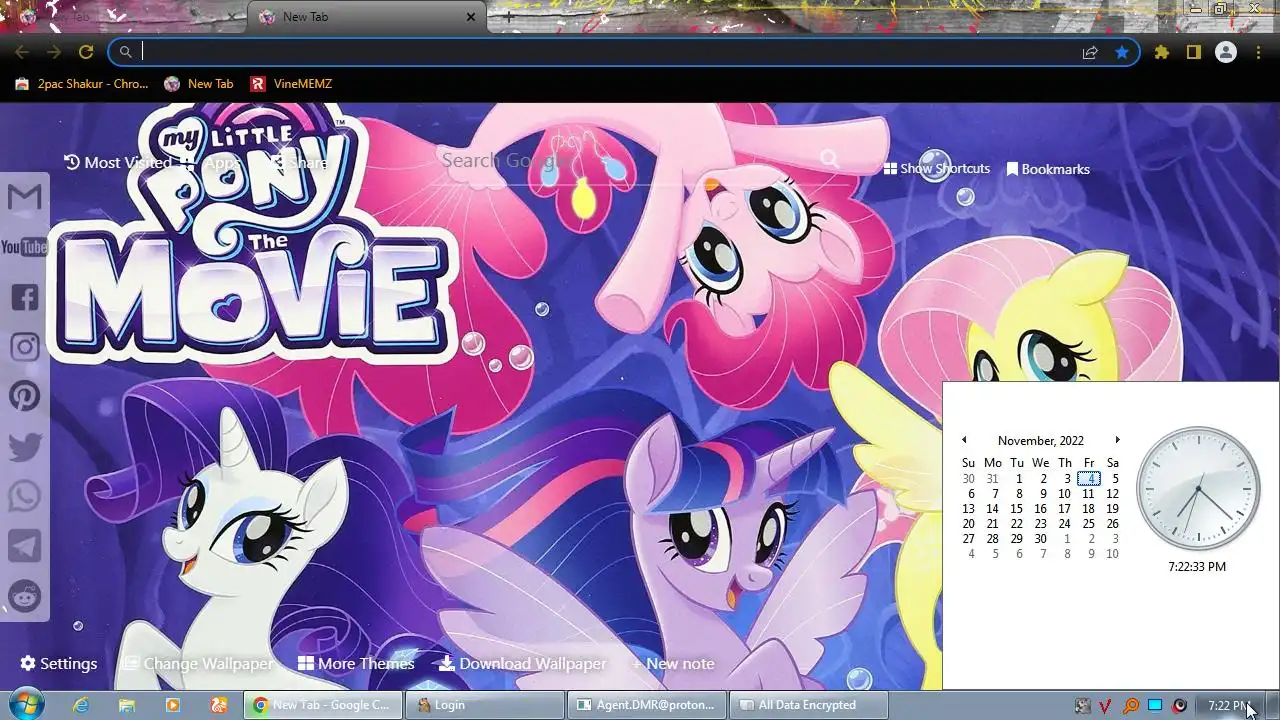Viewport: 1280px width, 720px height.
Task: Select October 31 in the calendar
Action: coord(992,479)
